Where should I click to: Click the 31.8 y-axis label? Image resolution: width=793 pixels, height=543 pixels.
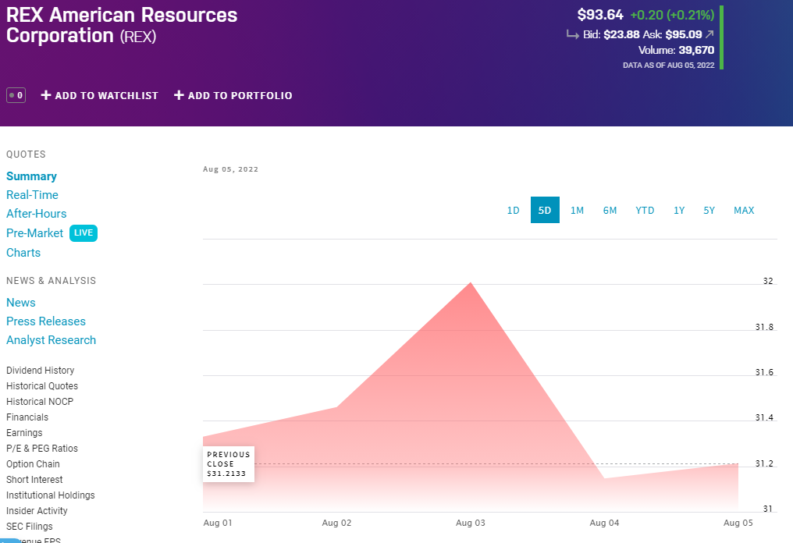(764, 327)
